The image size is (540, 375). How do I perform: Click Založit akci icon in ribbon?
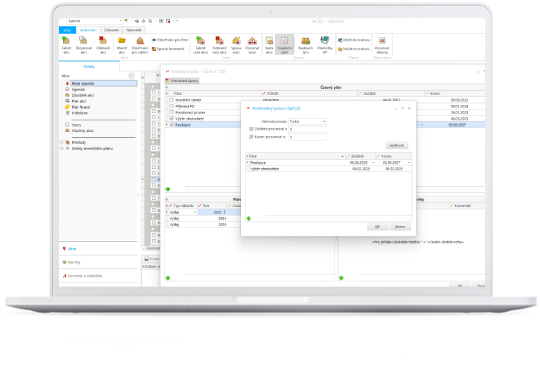(66, 41)
